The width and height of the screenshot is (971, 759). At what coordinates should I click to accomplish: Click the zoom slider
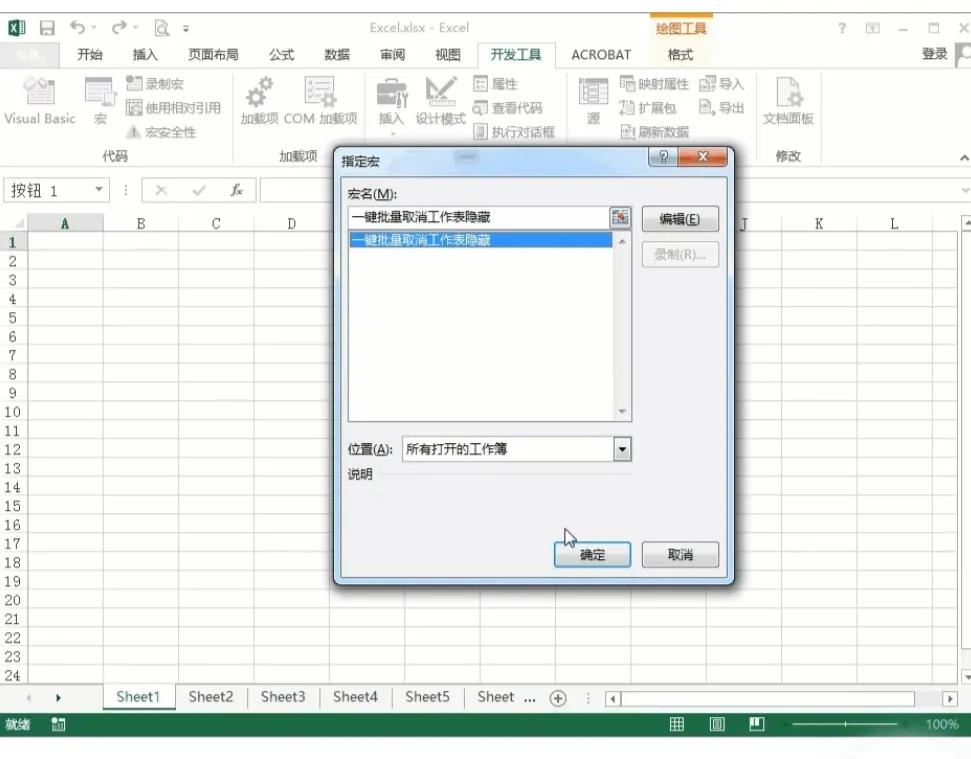pyautogui.click(x=845, y=724)
